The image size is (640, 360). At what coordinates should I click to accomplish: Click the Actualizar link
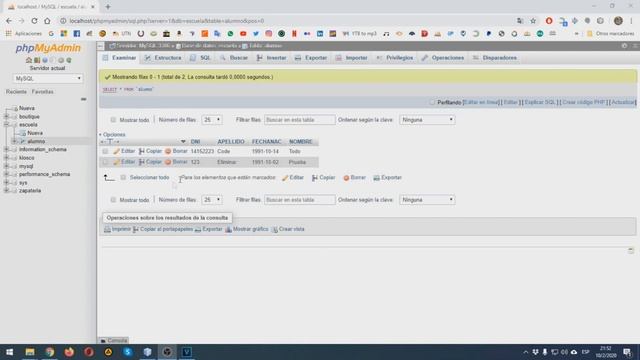[x=623, y=102]
